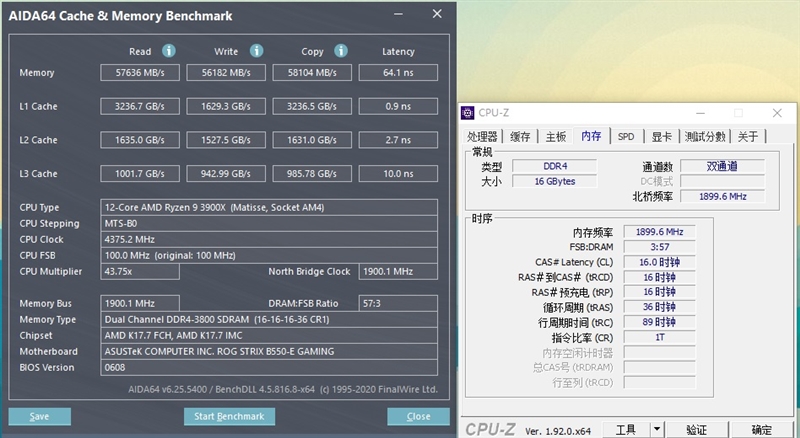Select L3 Cache Write value 942.99 GB/s
Image resolution: width=800 pixels, height=438 pixels.
(226, 174)
